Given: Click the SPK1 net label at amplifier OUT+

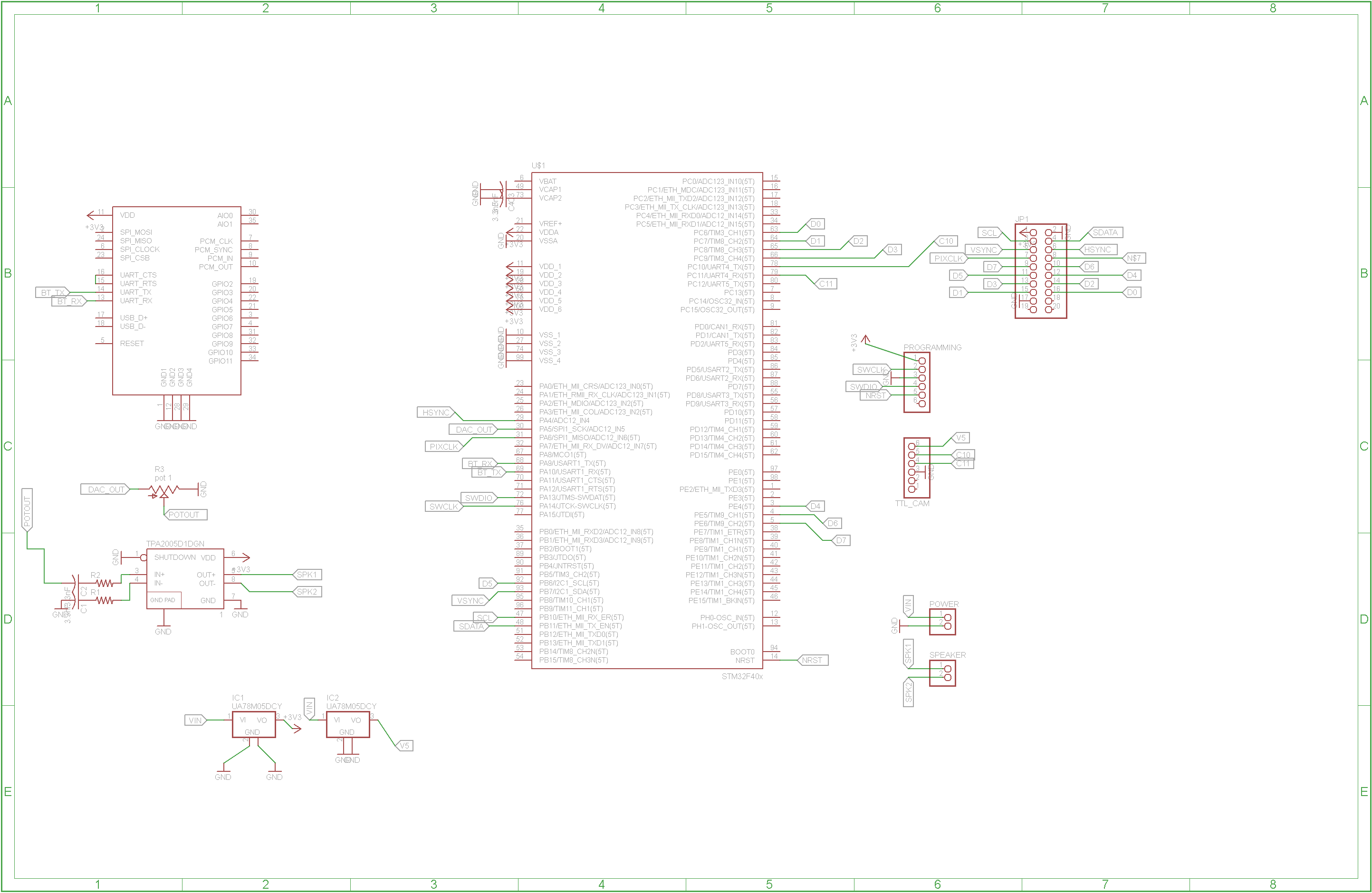Looking at the screenshot, I should tap(307, 575).
